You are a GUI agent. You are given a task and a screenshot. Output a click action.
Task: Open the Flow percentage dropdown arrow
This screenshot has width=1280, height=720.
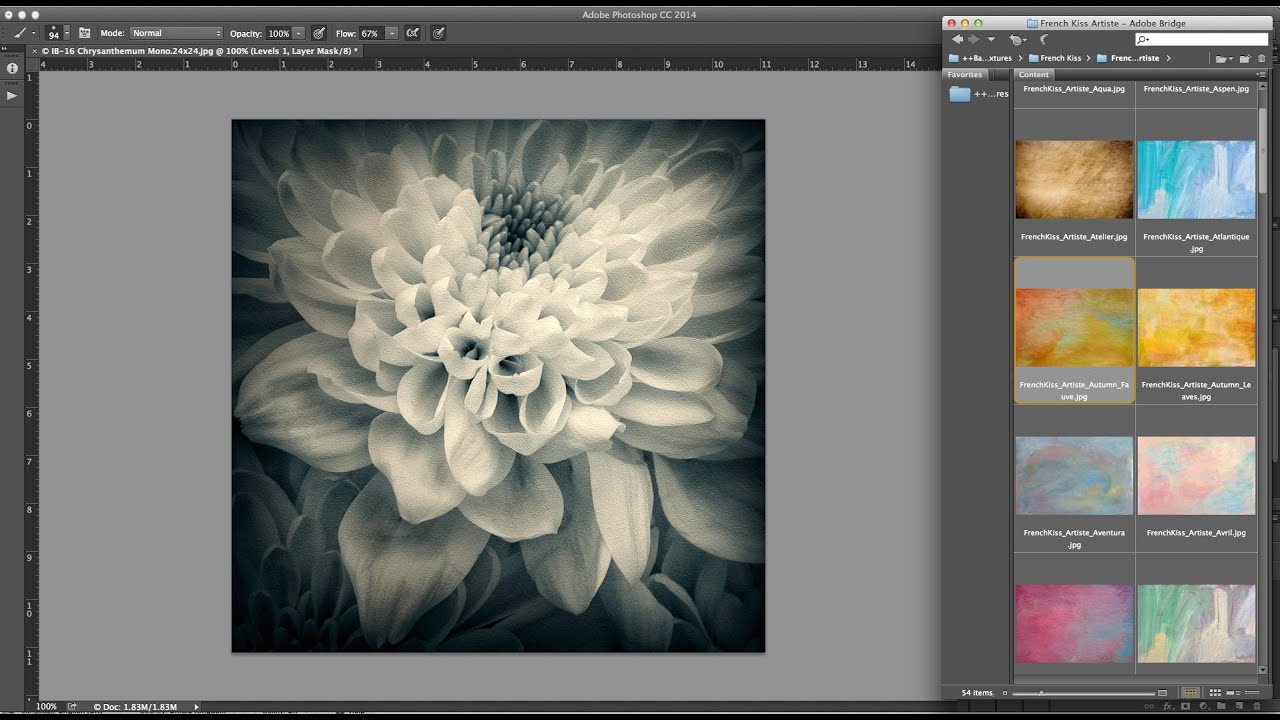[390, 33]
